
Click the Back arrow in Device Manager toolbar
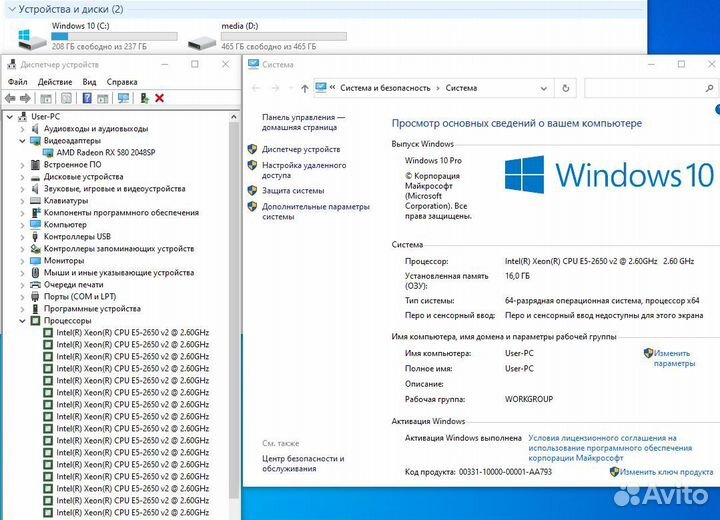click(10, 98)
